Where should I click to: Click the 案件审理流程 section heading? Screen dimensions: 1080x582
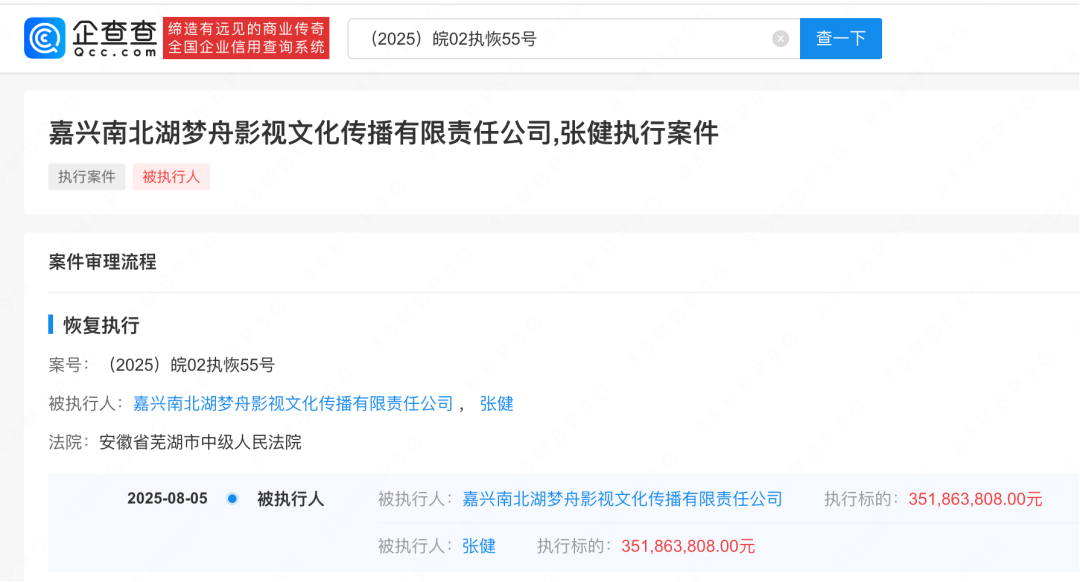(x=102, y=262)
